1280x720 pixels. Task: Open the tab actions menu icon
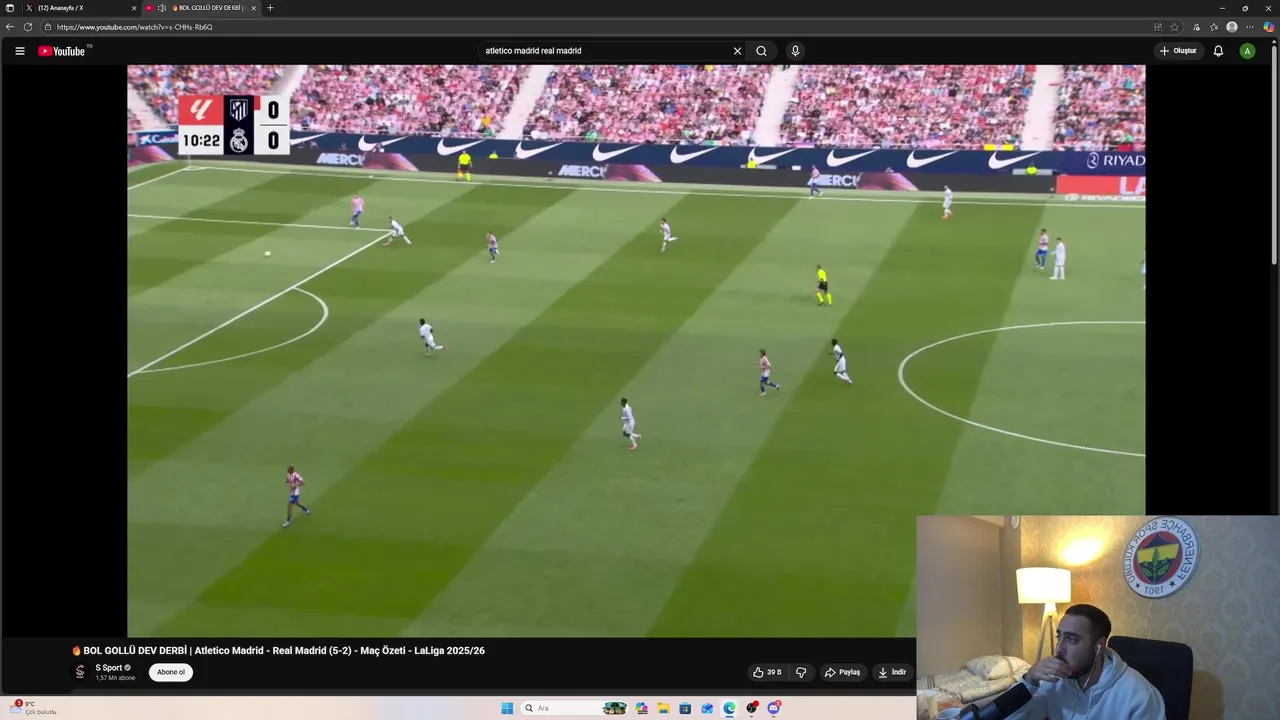(9, 8)
